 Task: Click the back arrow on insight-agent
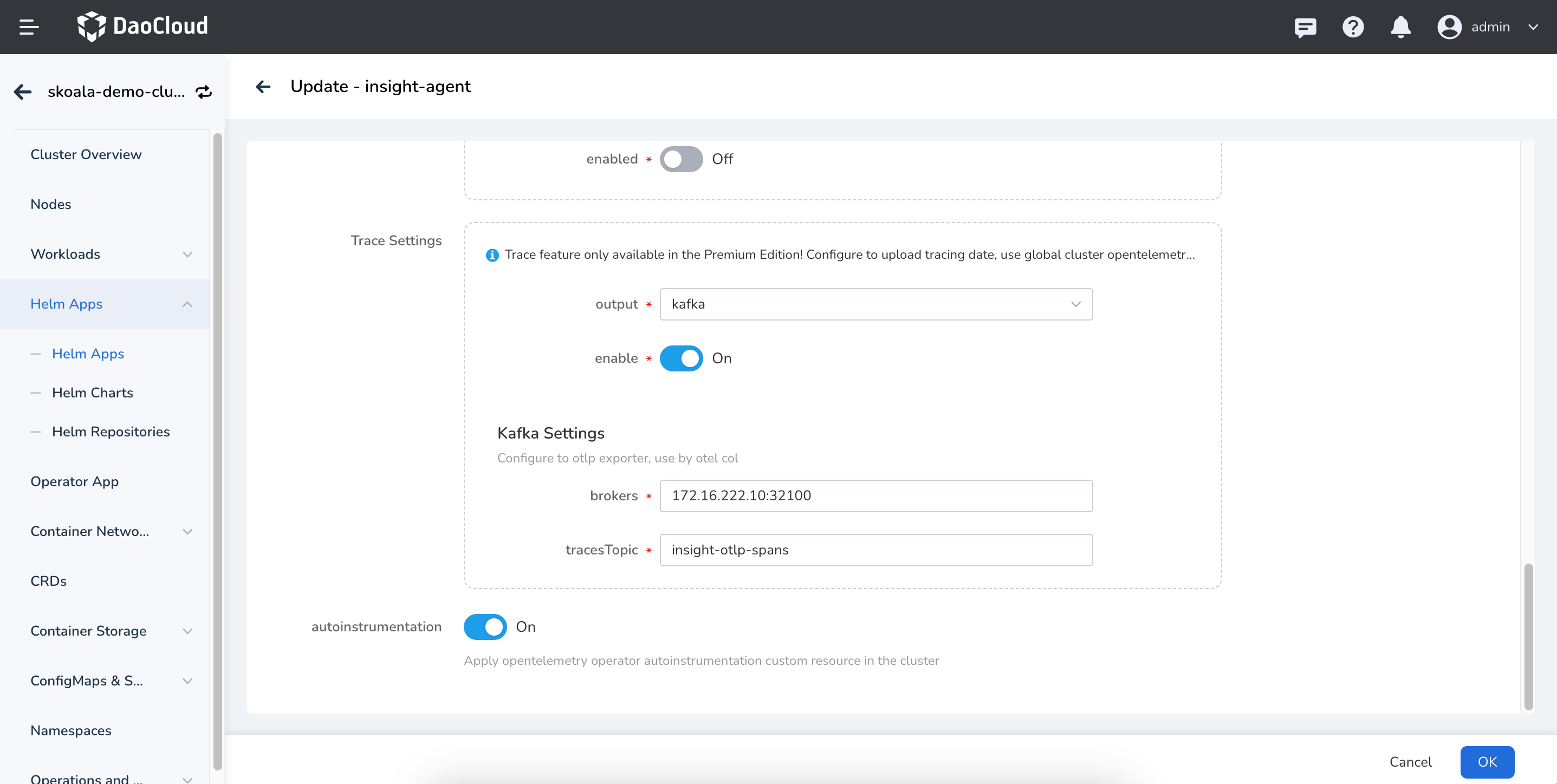coord(262,86)
